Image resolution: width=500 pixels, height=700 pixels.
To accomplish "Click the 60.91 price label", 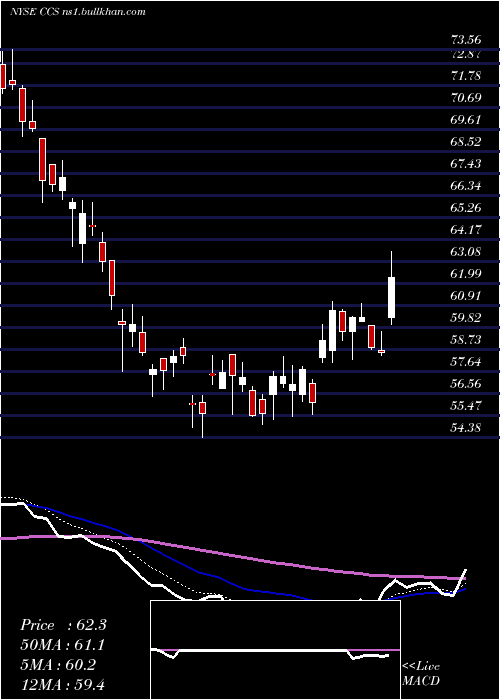I will [466, 296].
